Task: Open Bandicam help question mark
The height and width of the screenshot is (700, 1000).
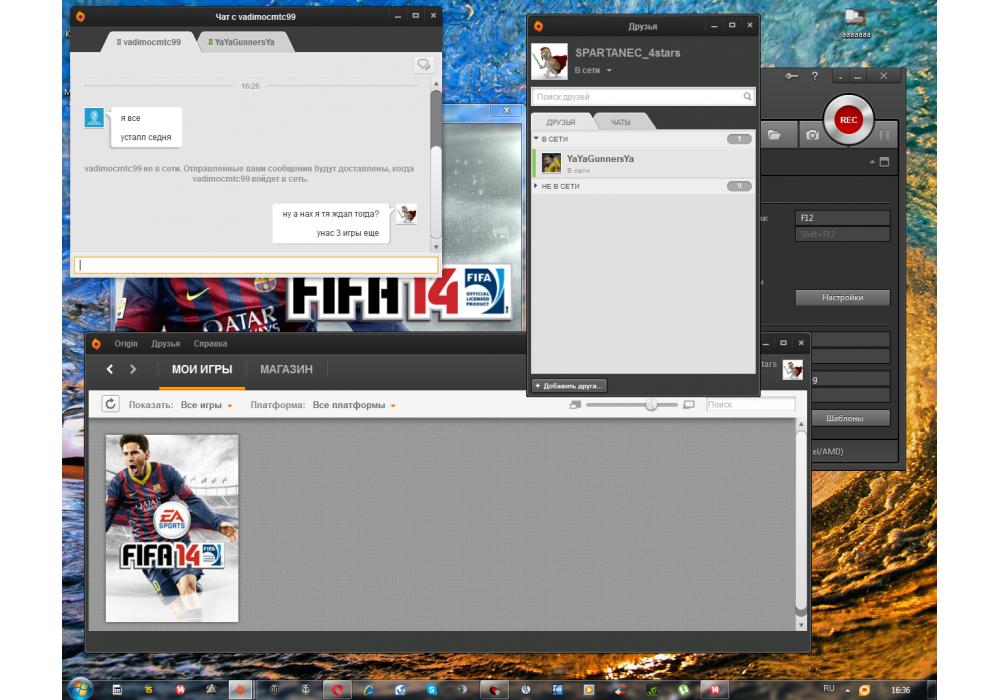Action: click(814, 76)
